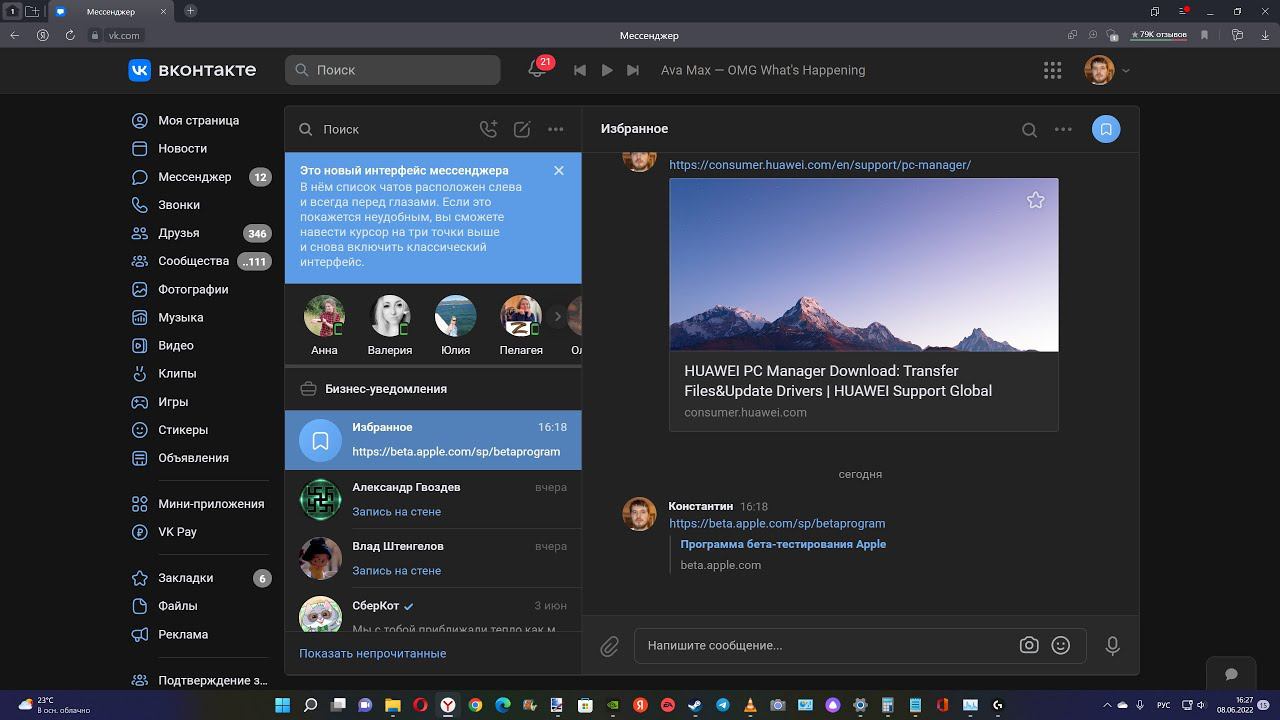Screen dimensions: 1280x720
Task: Skip to the next music track
Action: point(633,70)
